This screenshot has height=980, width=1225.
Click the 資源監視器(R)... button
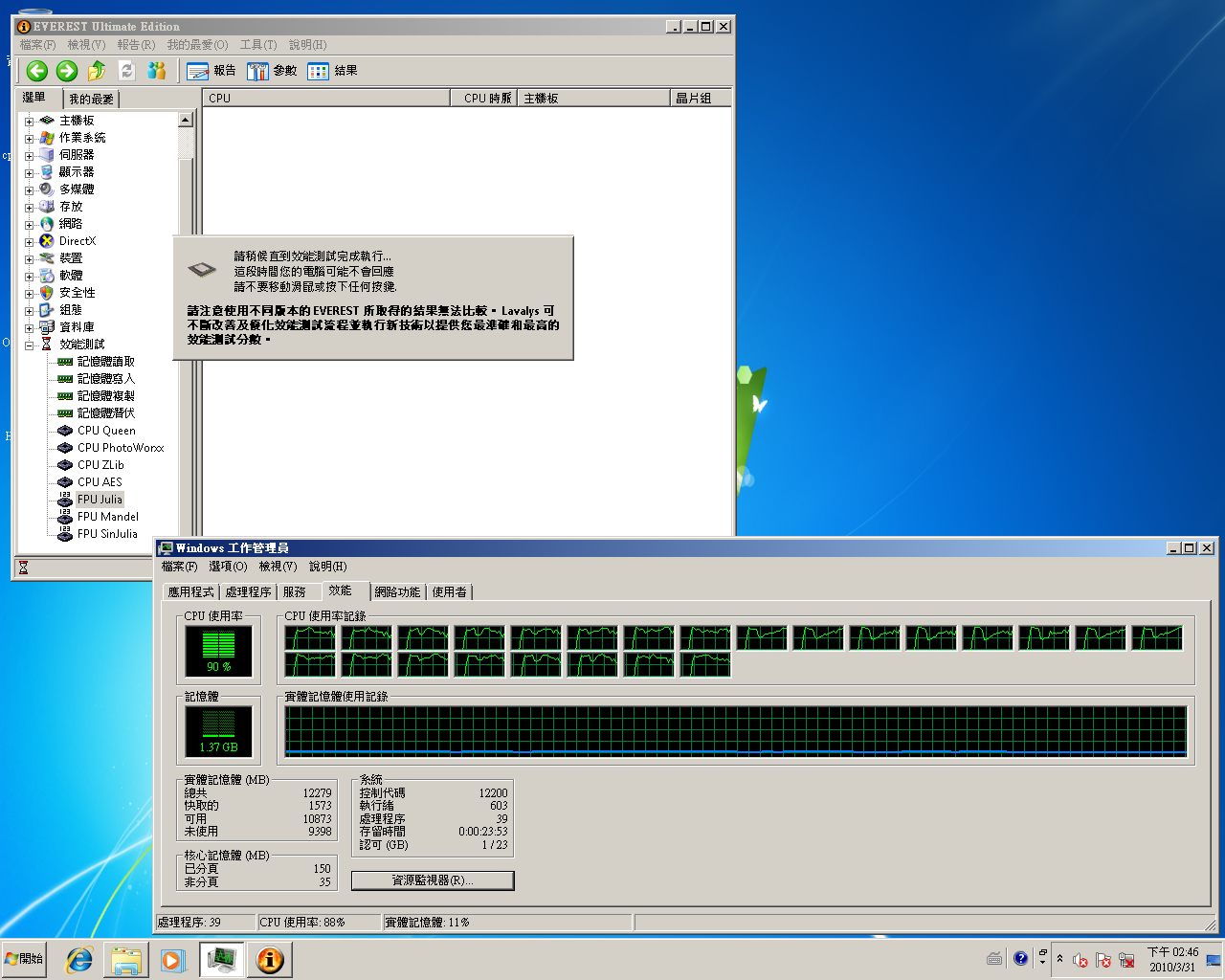coord(433,880)
